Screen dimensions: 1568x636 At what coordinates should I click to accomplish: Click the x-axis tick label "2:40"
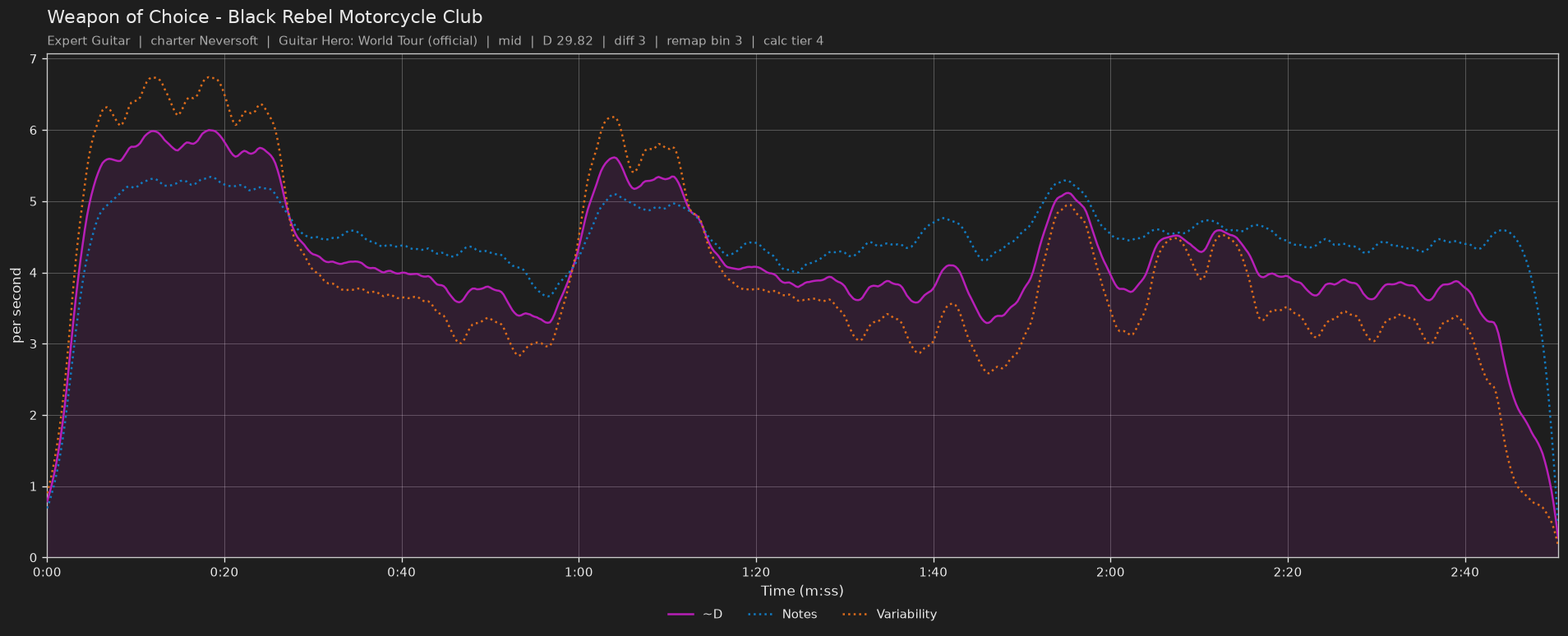(1465, 572)
